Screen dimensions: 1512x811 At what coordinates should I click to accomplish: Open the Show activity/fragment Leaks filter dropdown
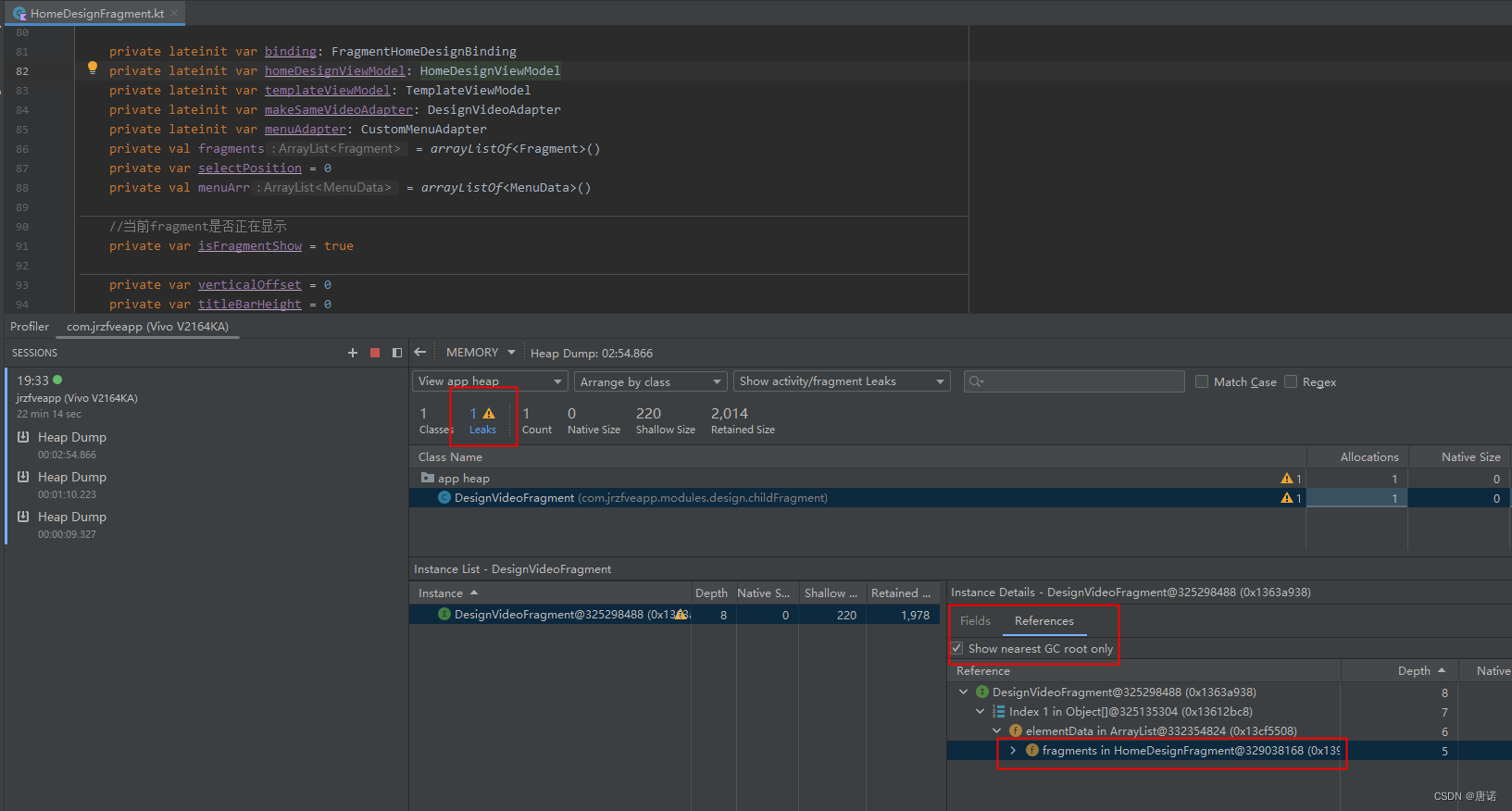click(x=842, y=381)
